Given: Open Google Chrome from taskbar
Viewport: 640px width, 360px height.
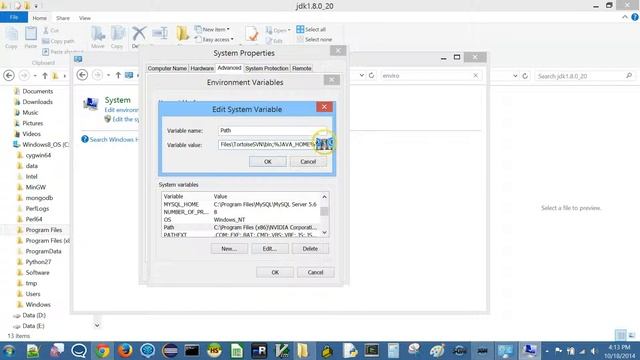Looking at the screenshot, I should point(102,351).
